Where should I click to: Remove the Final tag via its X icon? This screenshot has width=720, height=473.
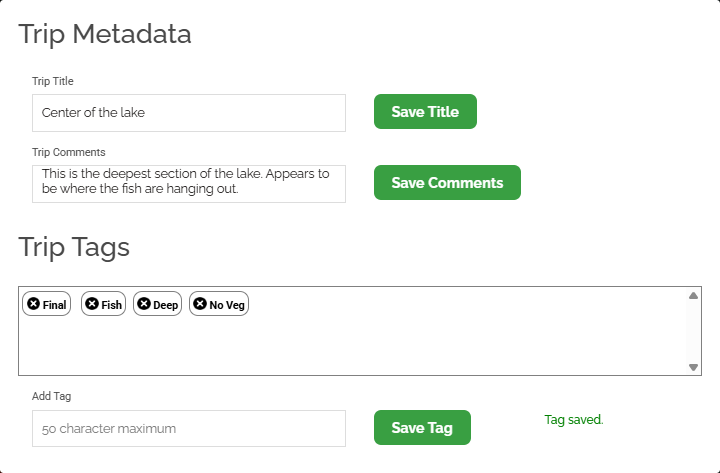point(34,304)
